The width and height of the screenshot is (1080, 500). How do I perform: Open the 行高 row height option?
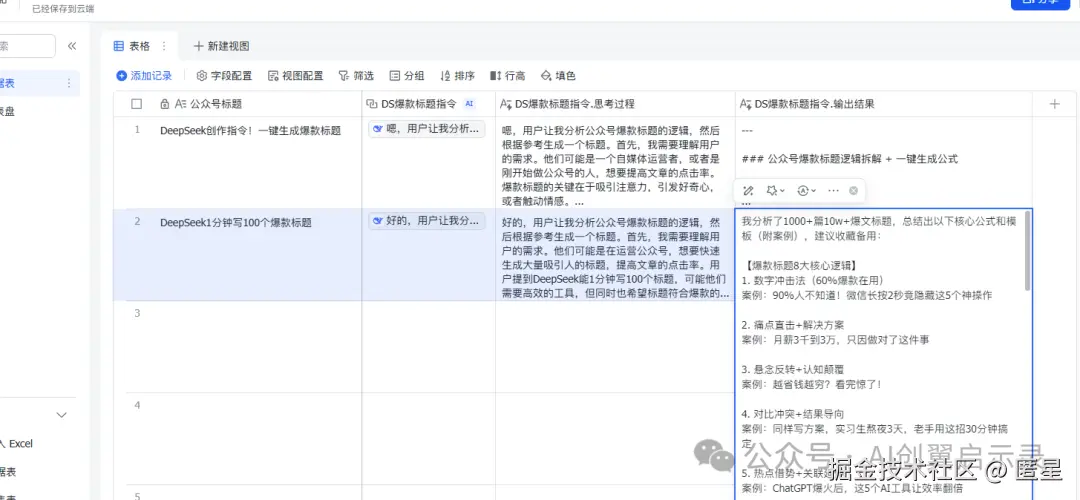click(508, 76)
